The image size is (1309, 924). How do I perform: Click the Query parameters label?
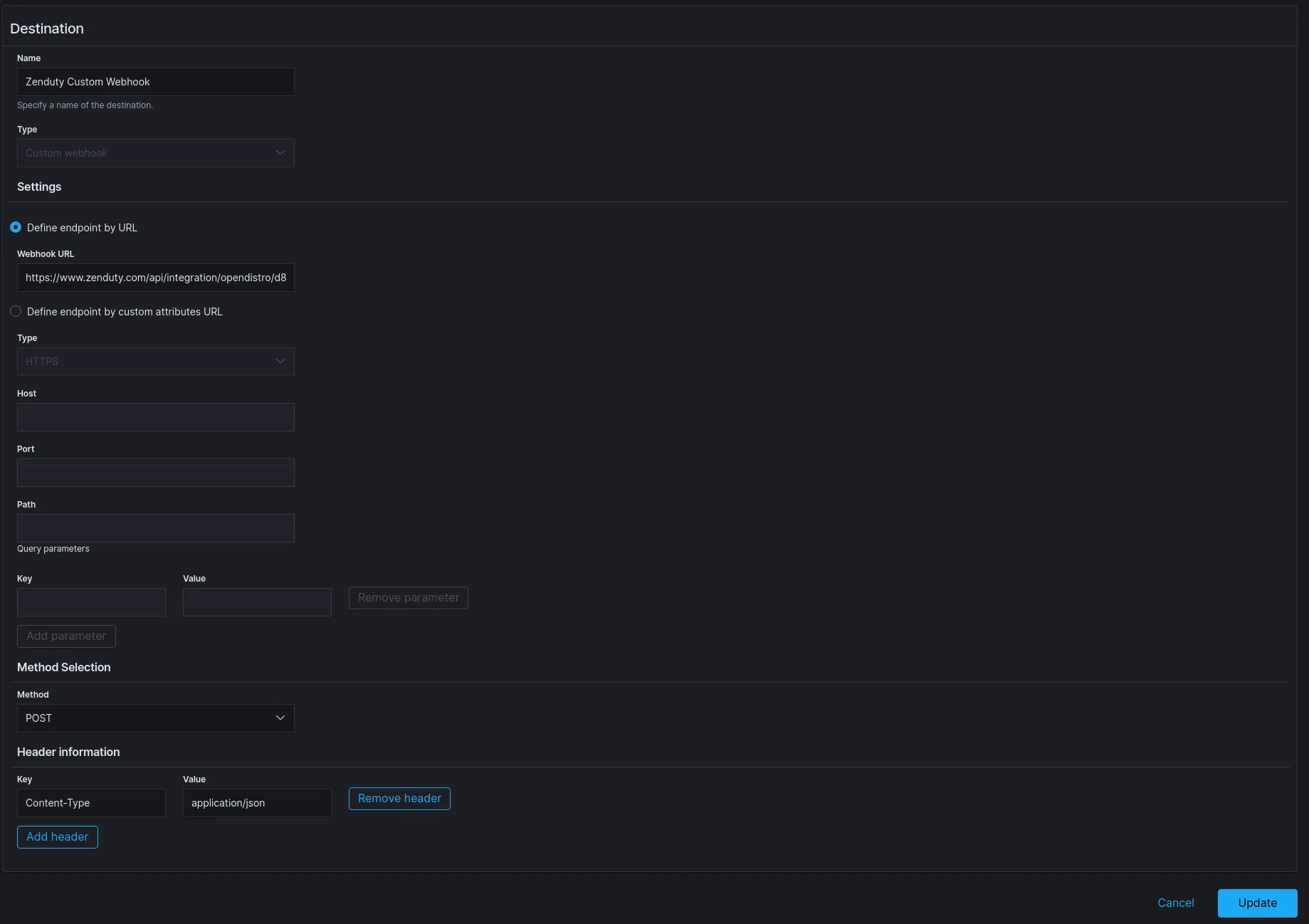pyautogui.click(x=53, y=549)
